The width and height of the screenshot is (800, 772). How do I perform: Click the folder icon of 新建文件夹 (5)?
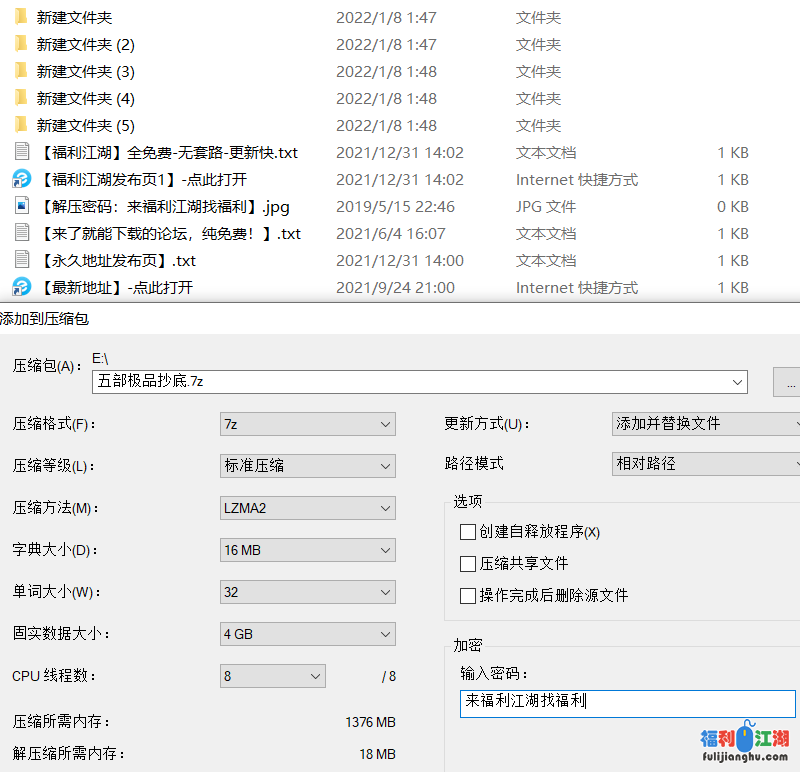pyautogui.click(x=21, y=125)
